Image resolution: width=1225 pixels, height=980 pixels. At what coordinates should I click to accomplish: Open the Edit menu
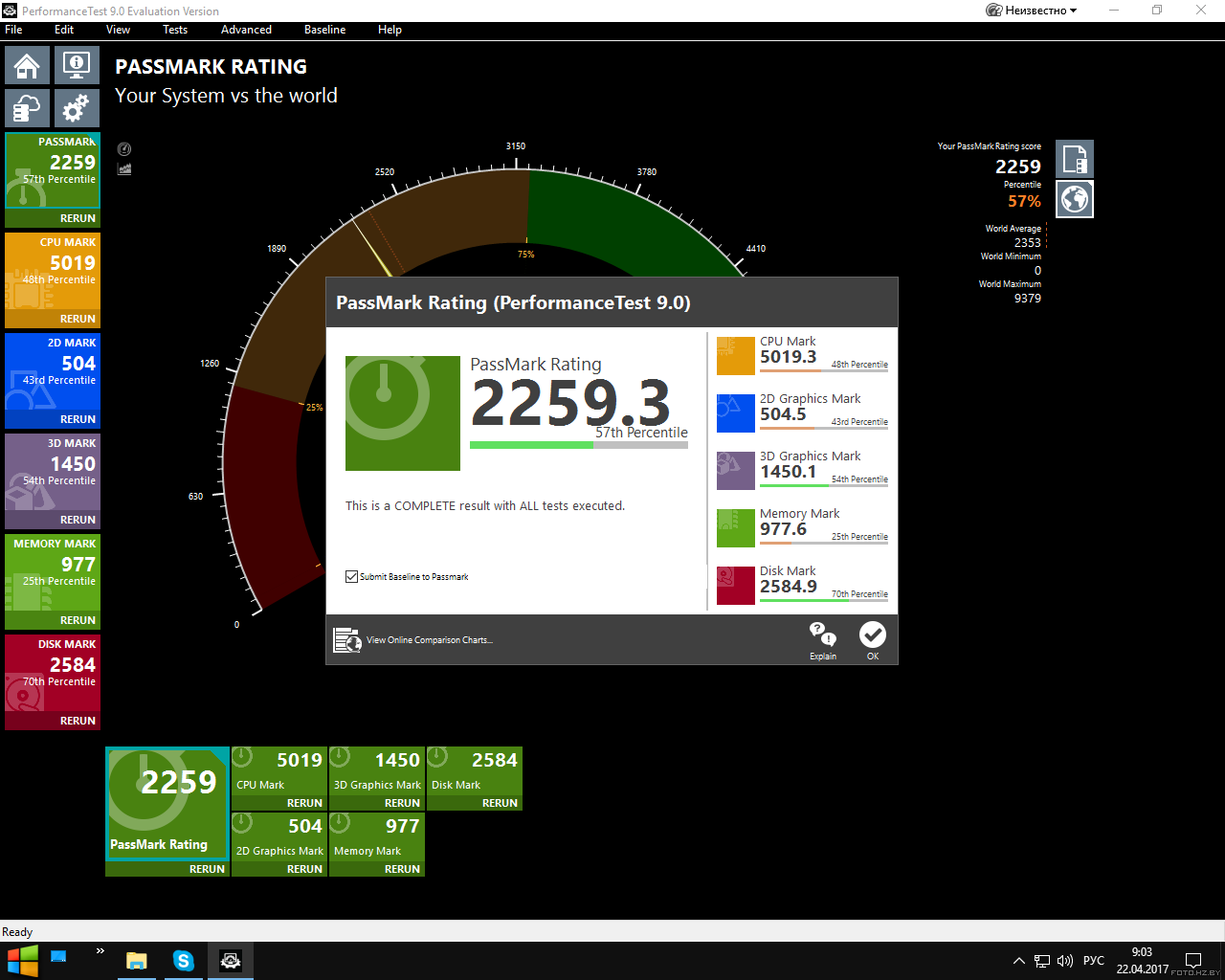point(64,30)
